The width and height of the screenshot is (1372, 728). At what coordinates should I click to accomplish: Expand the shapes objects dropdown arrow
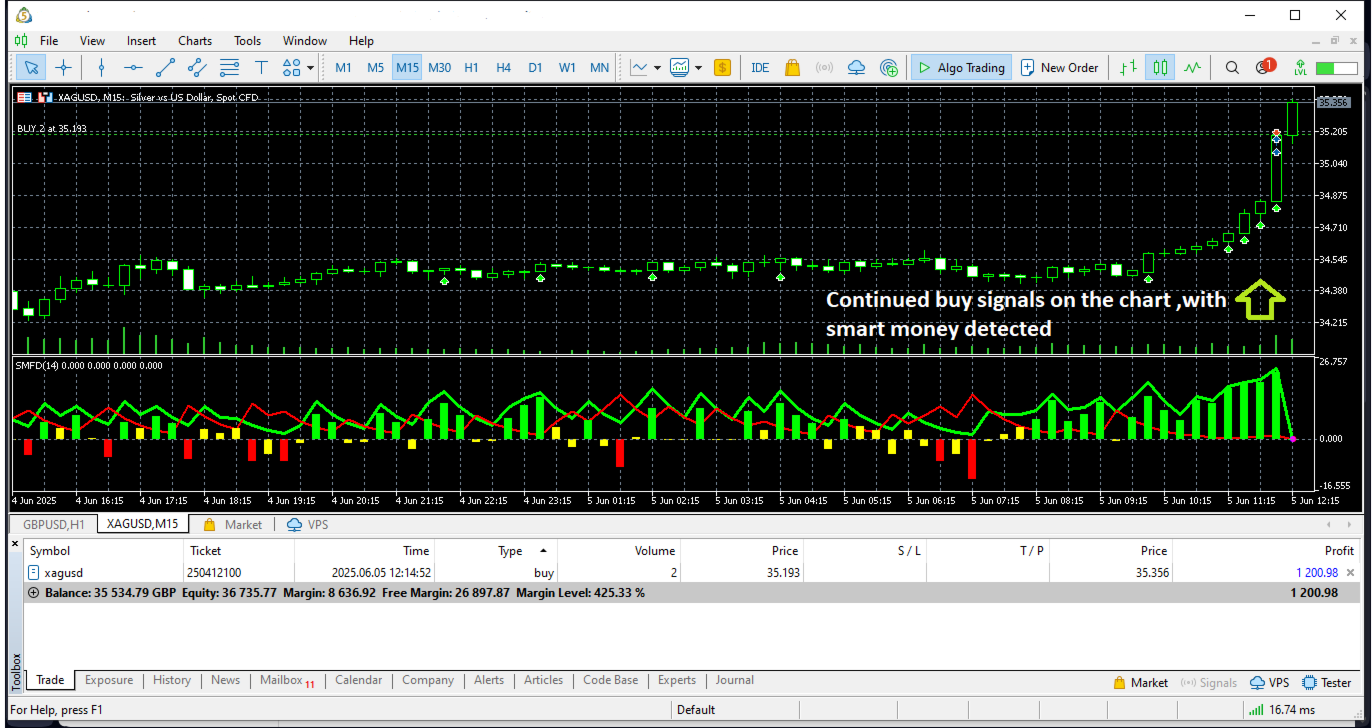[311, 68]
